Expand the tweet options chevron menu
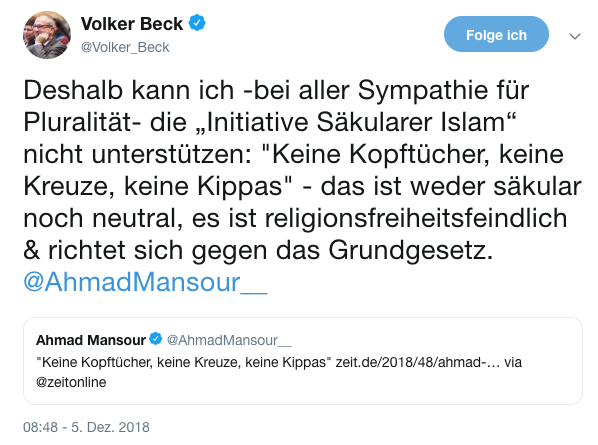 point(575,36)
